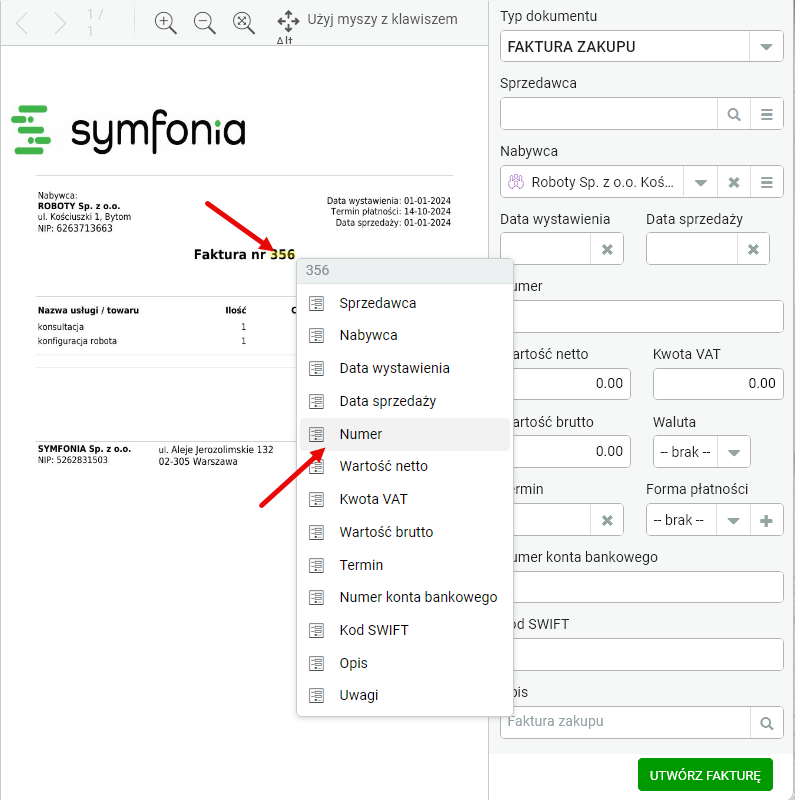Select Wartość netto in context menu
The image size is (795, 800).
coord(405,466)
